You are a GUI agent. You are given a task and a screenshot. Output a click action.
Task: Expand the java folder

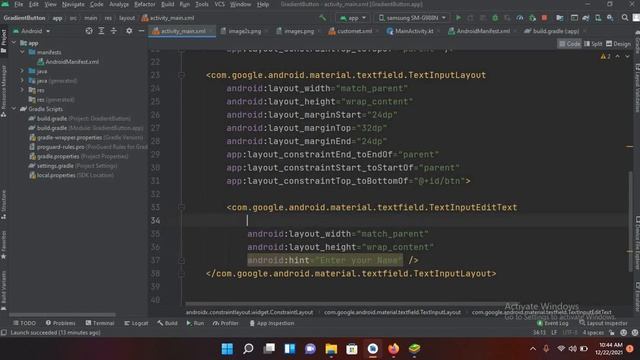click(x=22, y=71)
